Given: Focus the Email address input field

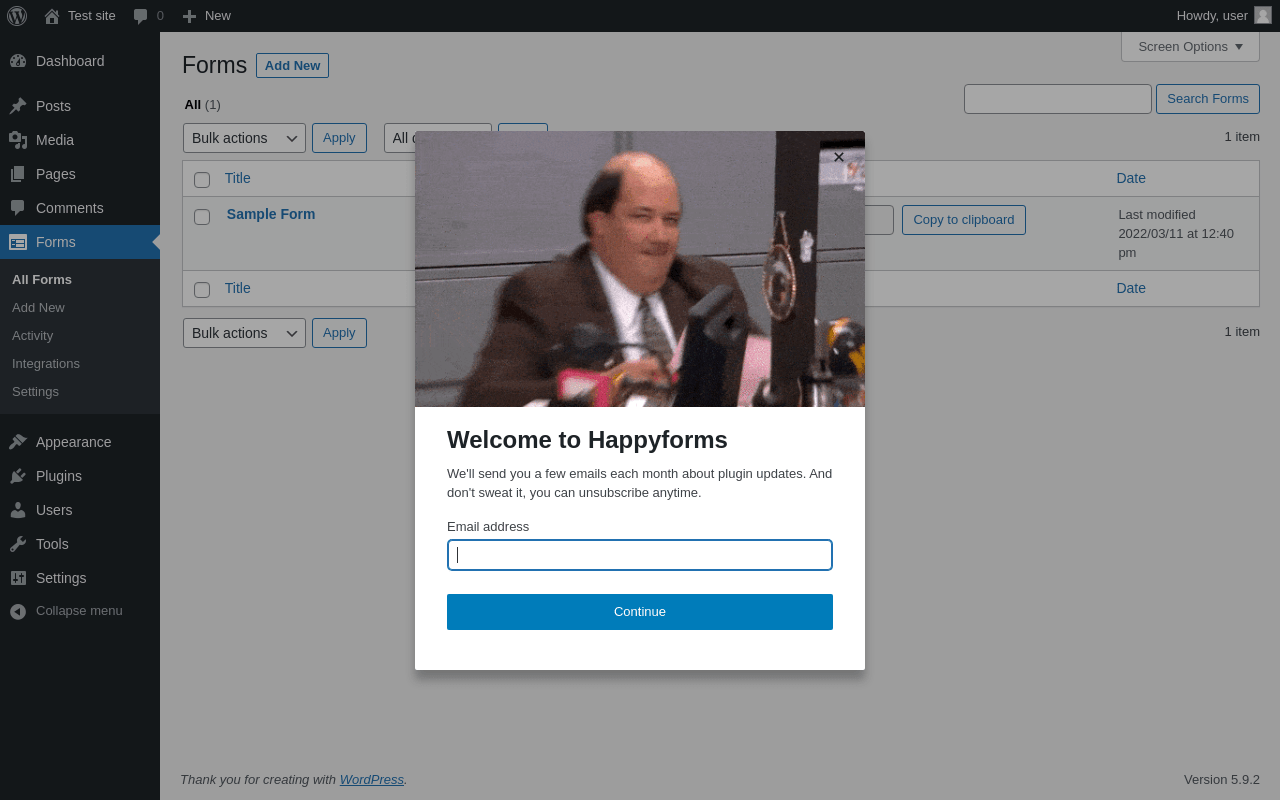Looking at the screenshot, I should 640,555.
